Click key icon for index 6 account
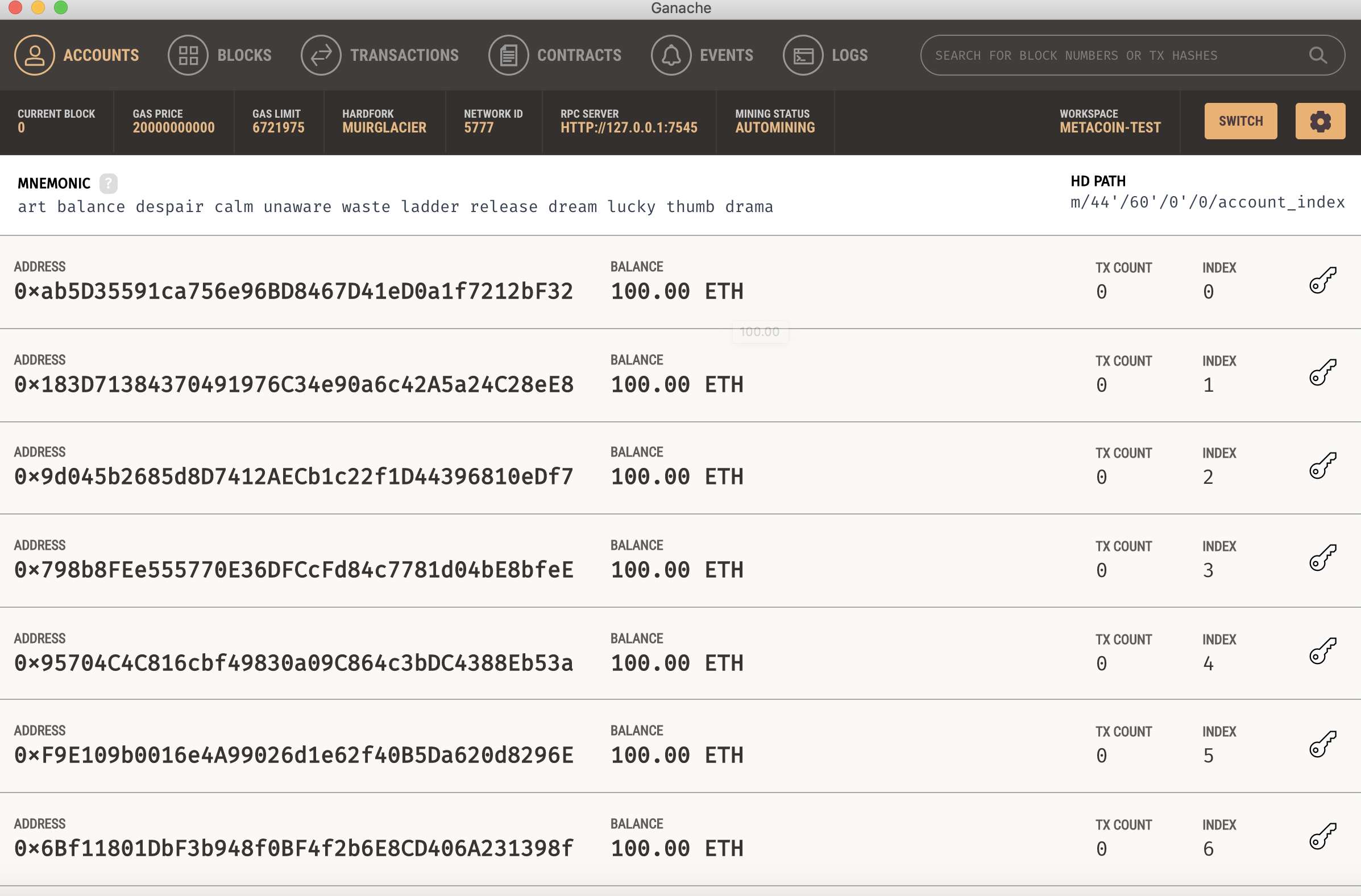The width and height of the screenshot is (1361, 896). (x=1322, y=836)
